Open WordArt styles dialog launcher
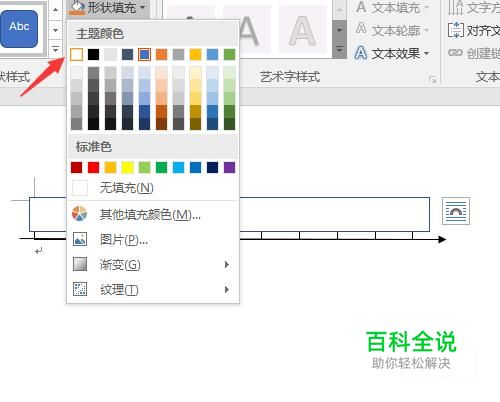Viewport: 500px width, 402px height. point(433,80)
